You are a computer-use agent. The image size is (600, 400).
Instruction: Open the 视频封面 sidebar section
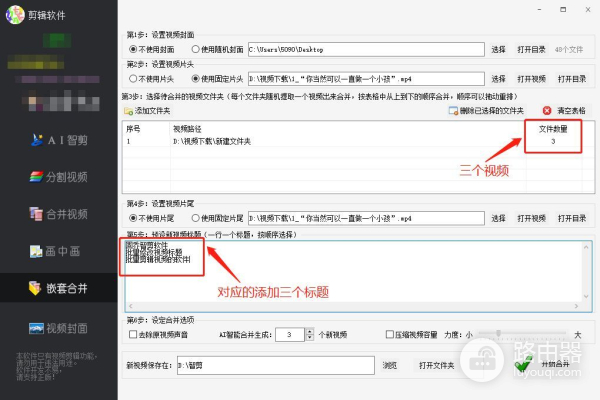pos(59,328)
